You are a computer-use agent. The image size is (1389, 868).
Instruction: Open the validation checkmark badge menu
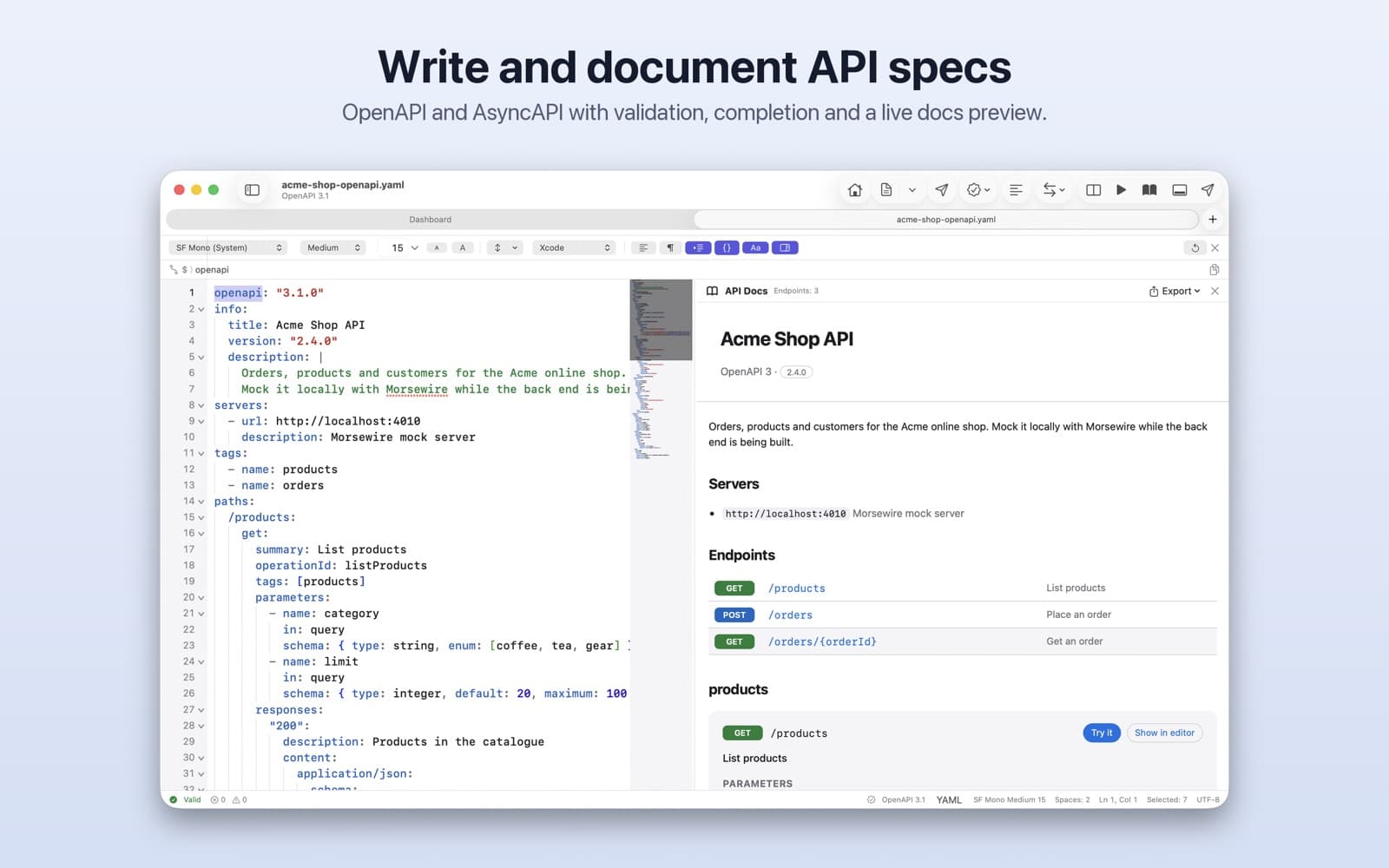point(978,190)
